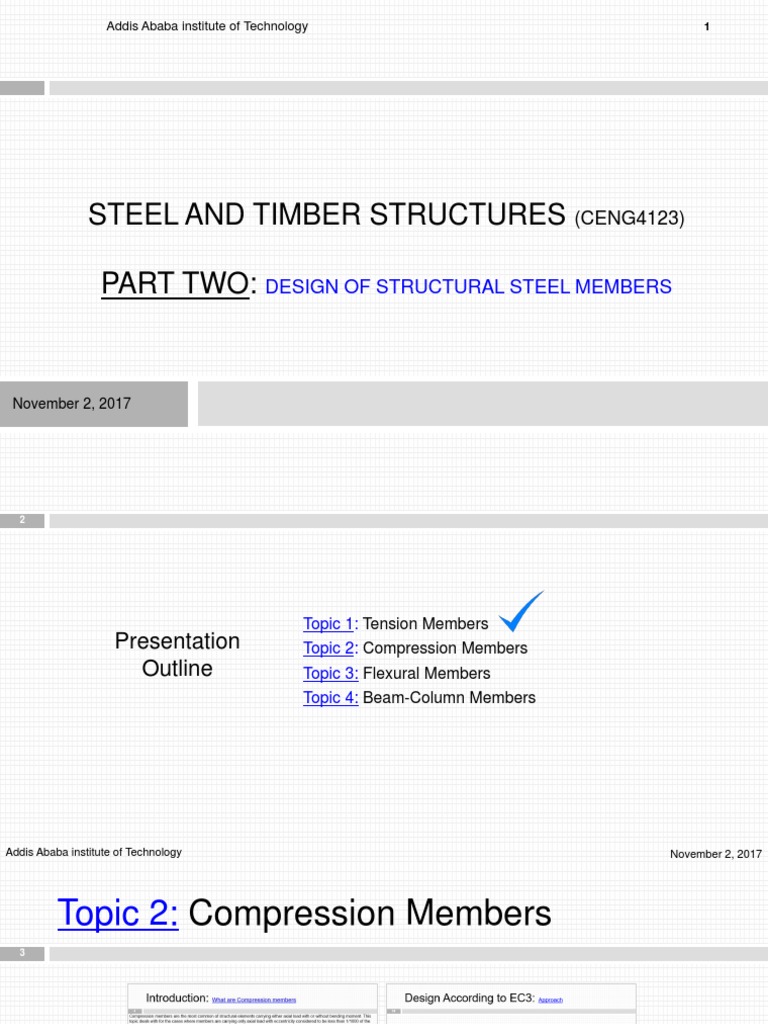Click the slide number 2 marker

coord(22,520)
